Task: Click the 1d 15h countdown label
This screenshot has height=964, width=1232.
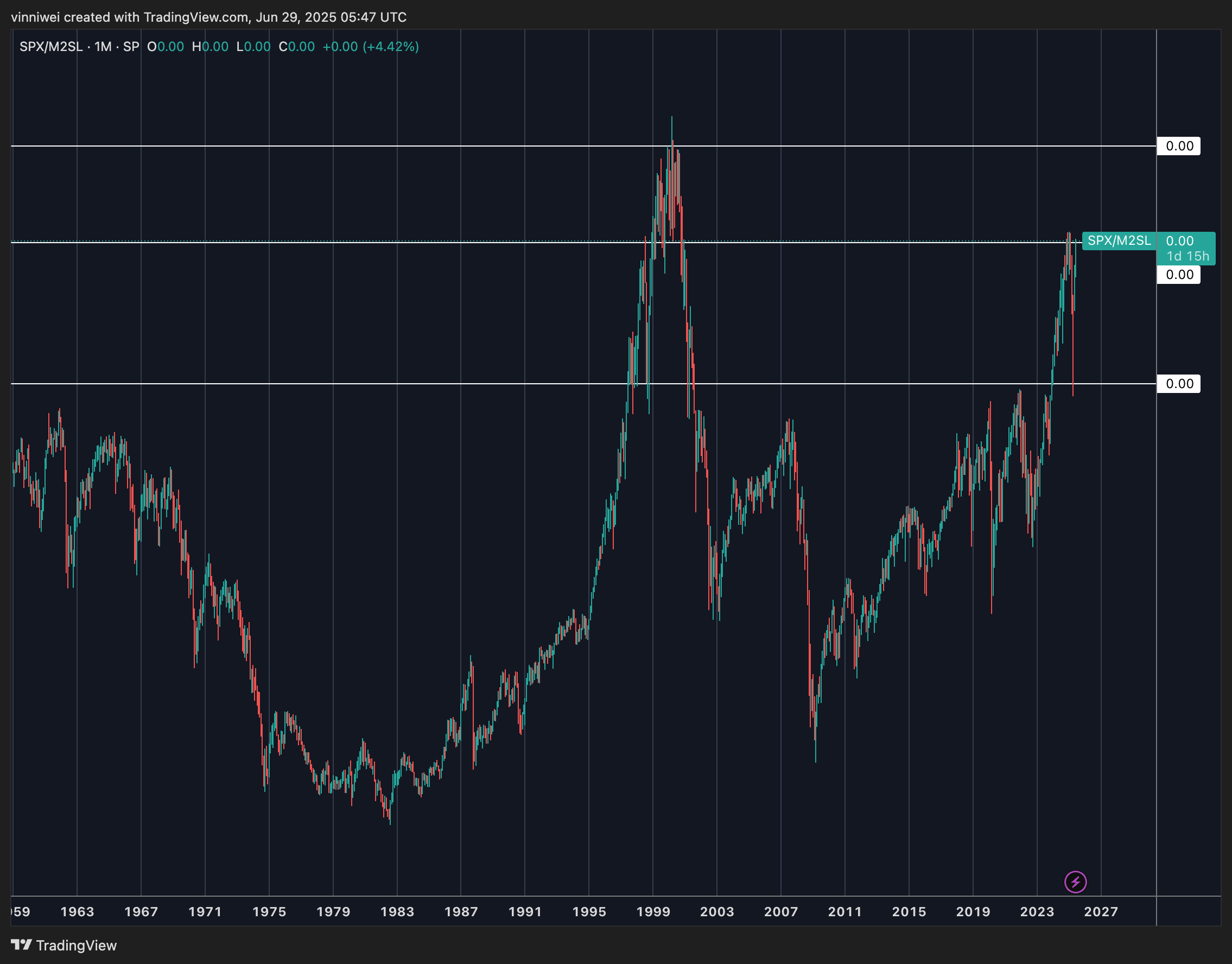Action: coord(1187,256)
